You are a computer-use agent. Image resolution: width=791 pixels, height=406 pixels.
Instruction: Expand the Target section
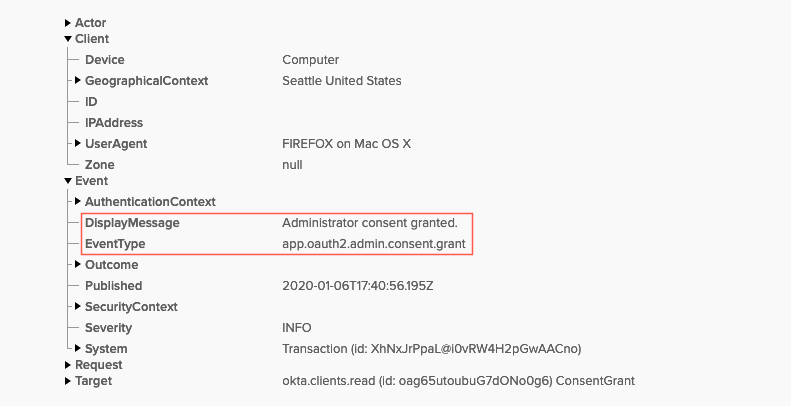pyautogui.click(x=68, y=381)
